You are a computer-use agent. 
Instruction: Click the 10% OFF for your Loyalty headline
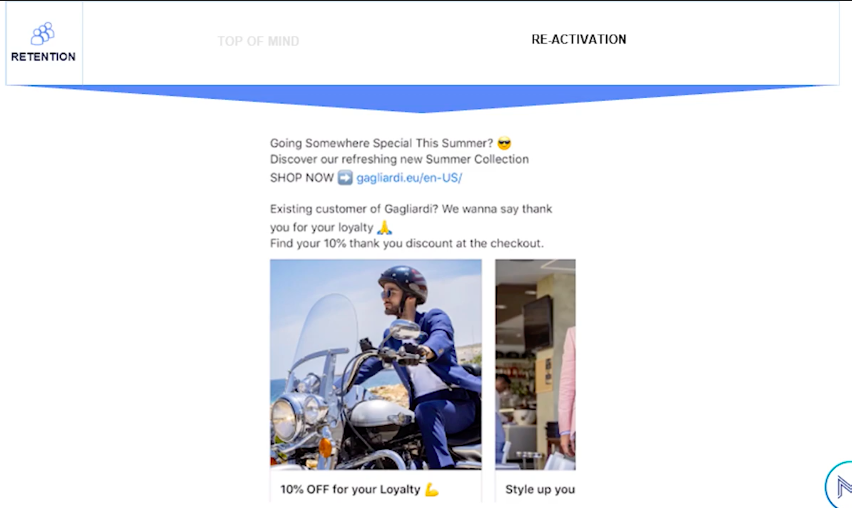tap(350, 490)
